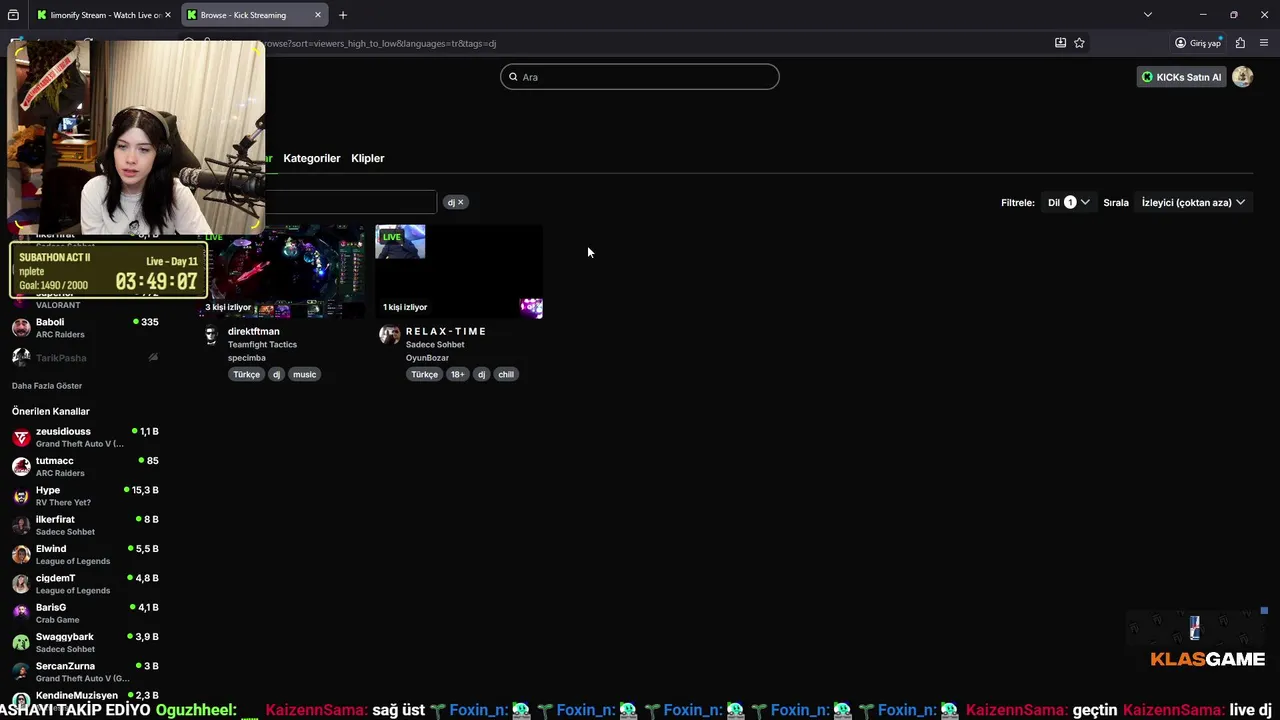
Task: Click the OyunBozar streamer name
Action: pyautogui.click(x=427, y=357)
